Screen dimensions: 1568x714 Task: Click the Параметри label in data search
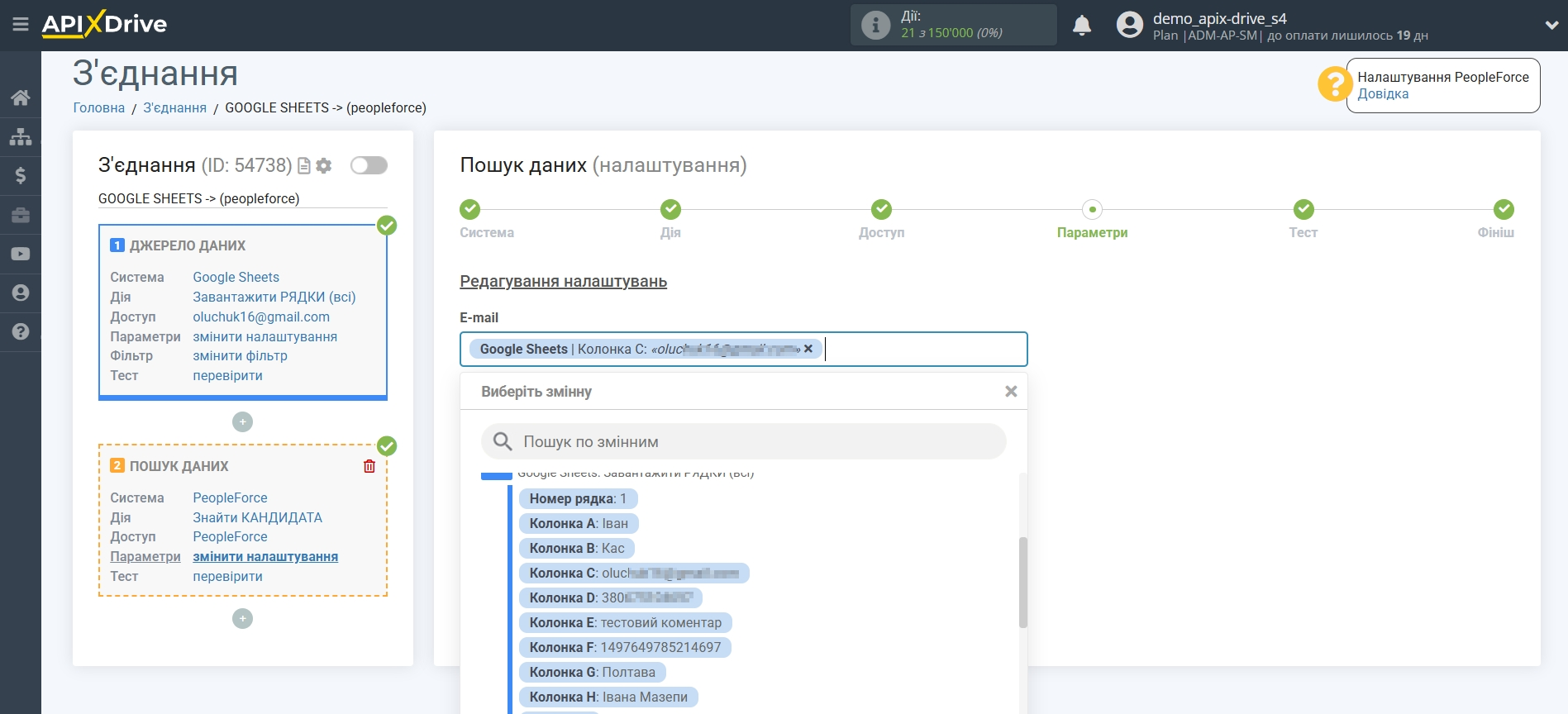pos(145,557)
